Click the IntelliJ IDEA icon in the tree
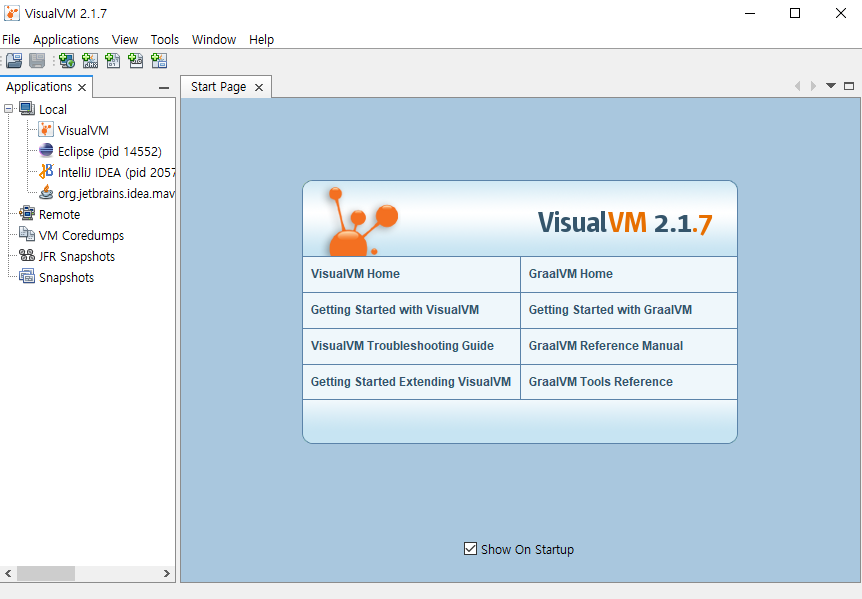 pos(46,171)
